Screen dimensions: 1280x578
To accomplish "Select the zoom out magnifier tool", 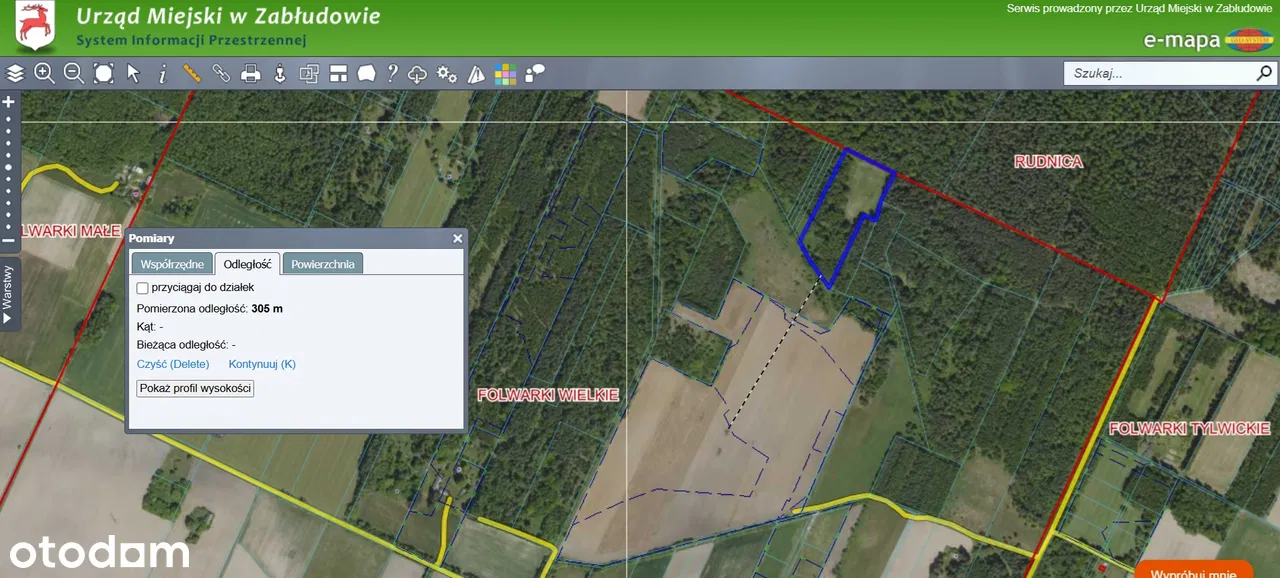I will point(74,73).
